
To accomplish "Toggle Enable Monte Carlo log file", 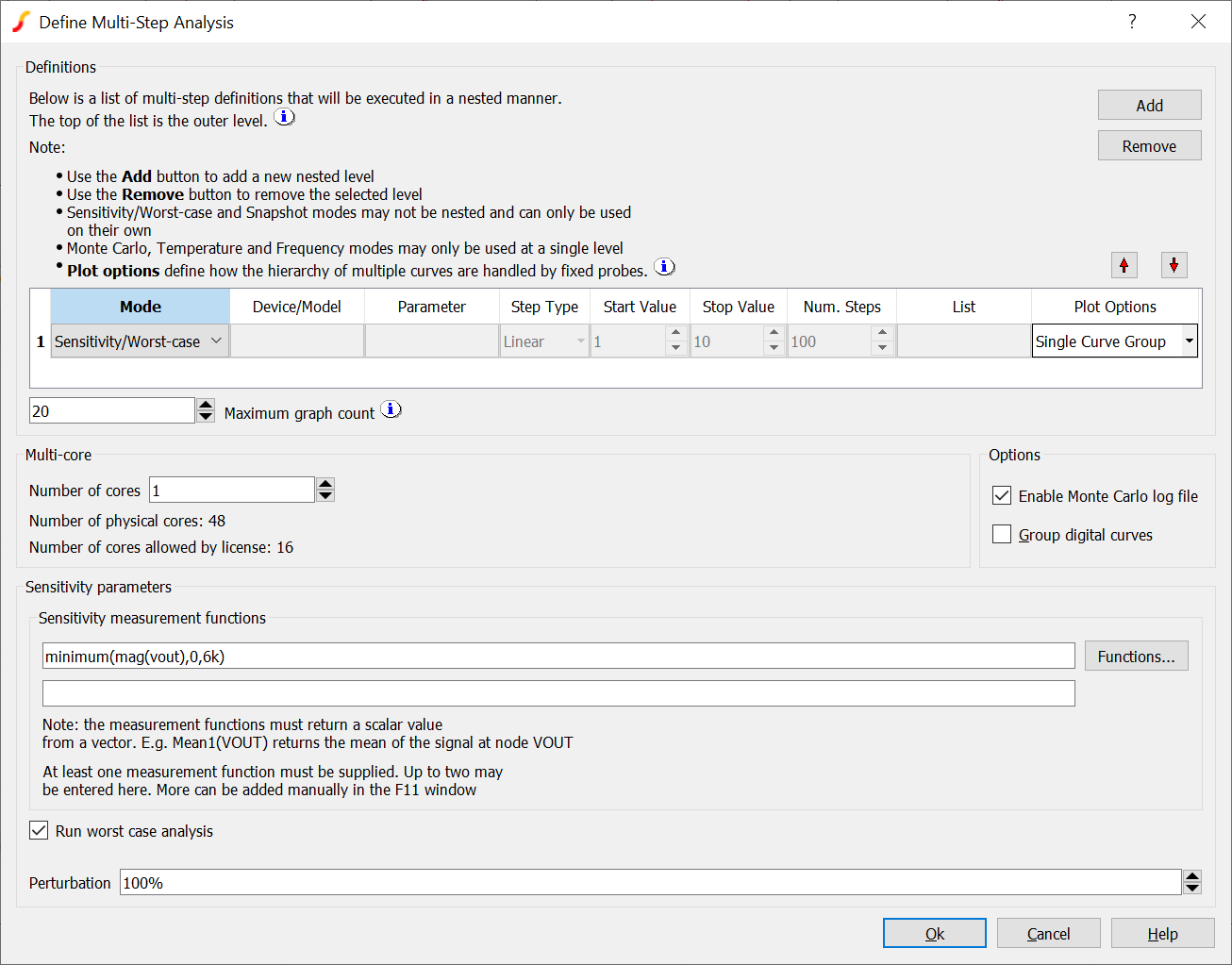I will pos(1002,496).
